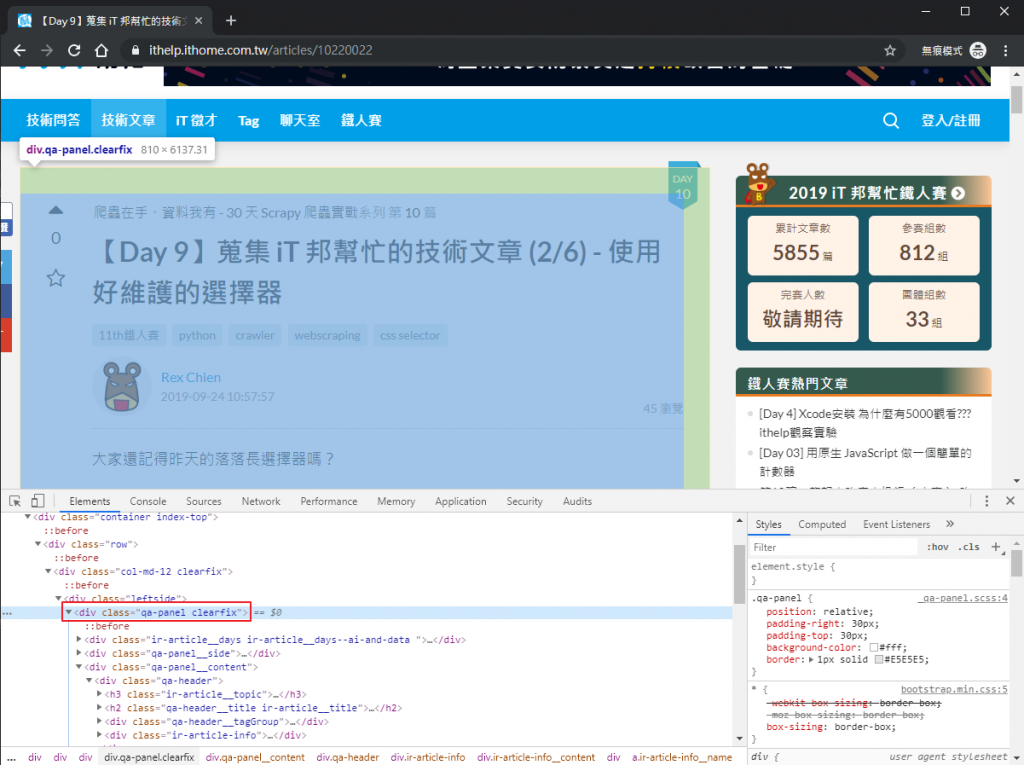Viewport: 1024px width, 765px height.
Task: Click the #E5E5E5 border color swatch
Action: click(x=878, y=659)
